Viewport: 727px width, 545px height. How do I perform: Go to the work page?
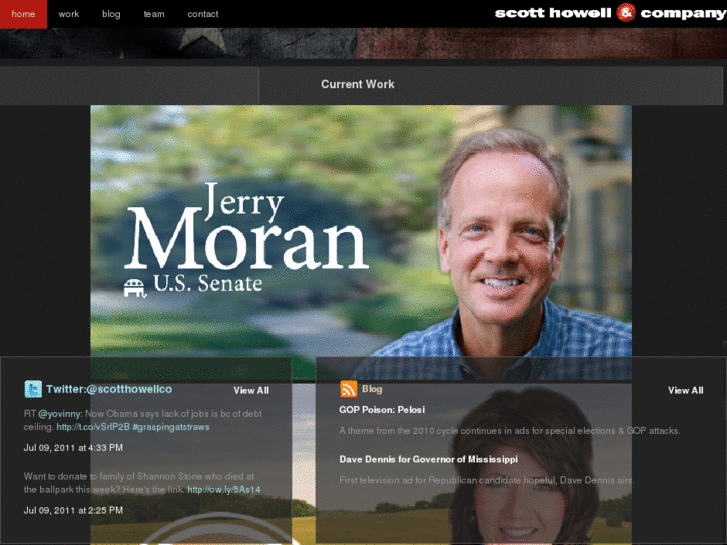click(69, 14)
